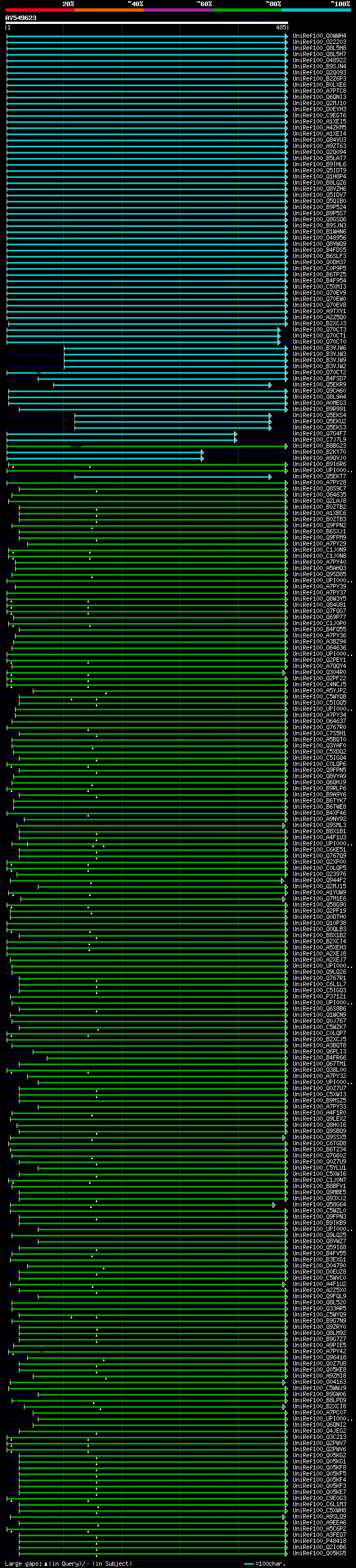
Task: Click the label UniRef100_Q70EW0
Action: point(319,299)
